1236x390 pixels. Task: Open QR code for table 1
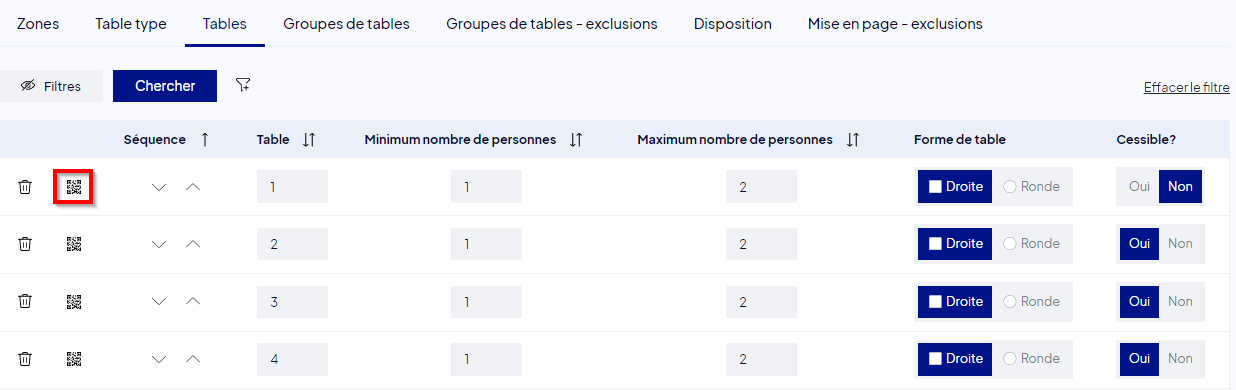[74, 187]
